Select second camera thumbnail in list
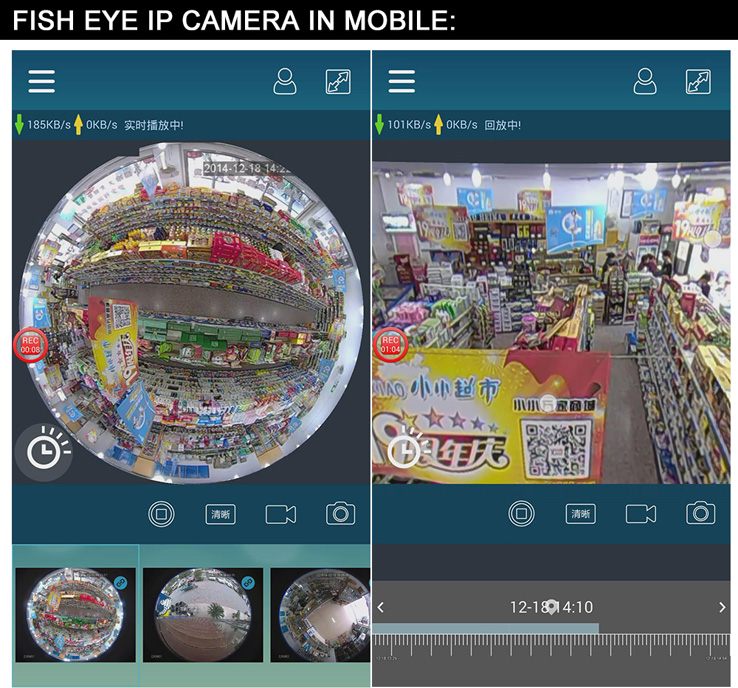738x688 pixels. [x=202, y=614]
